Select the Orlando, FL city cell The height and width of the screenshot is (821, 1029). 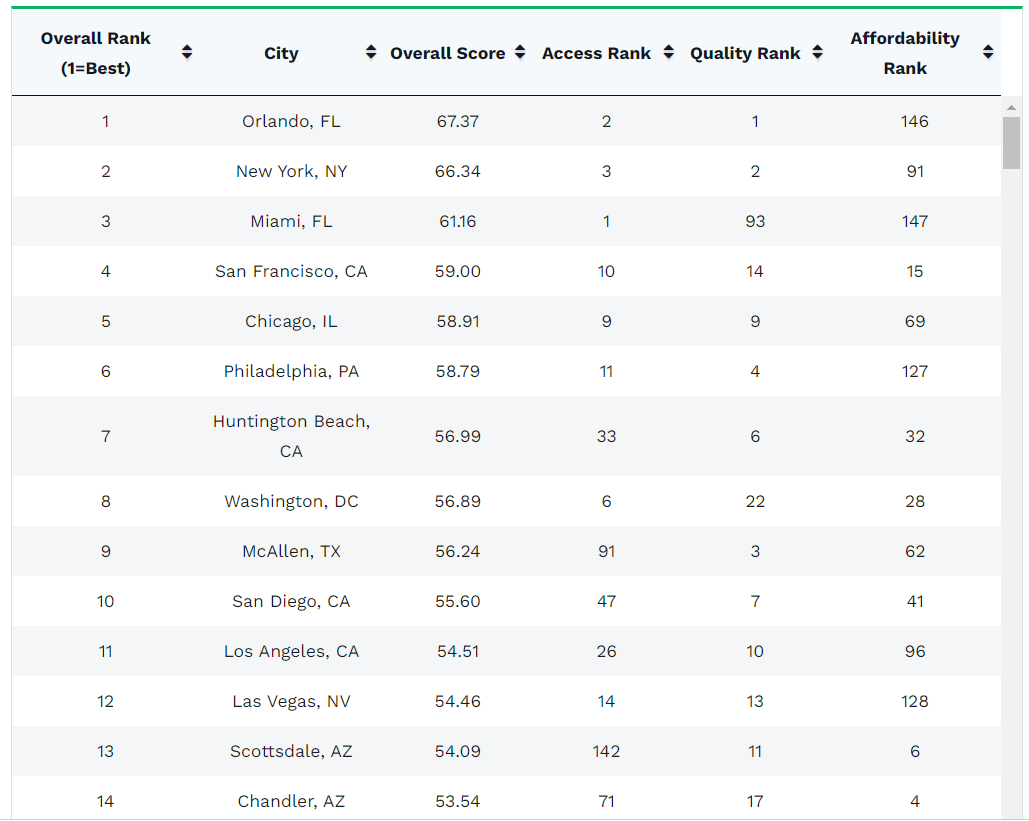point(291,121)
